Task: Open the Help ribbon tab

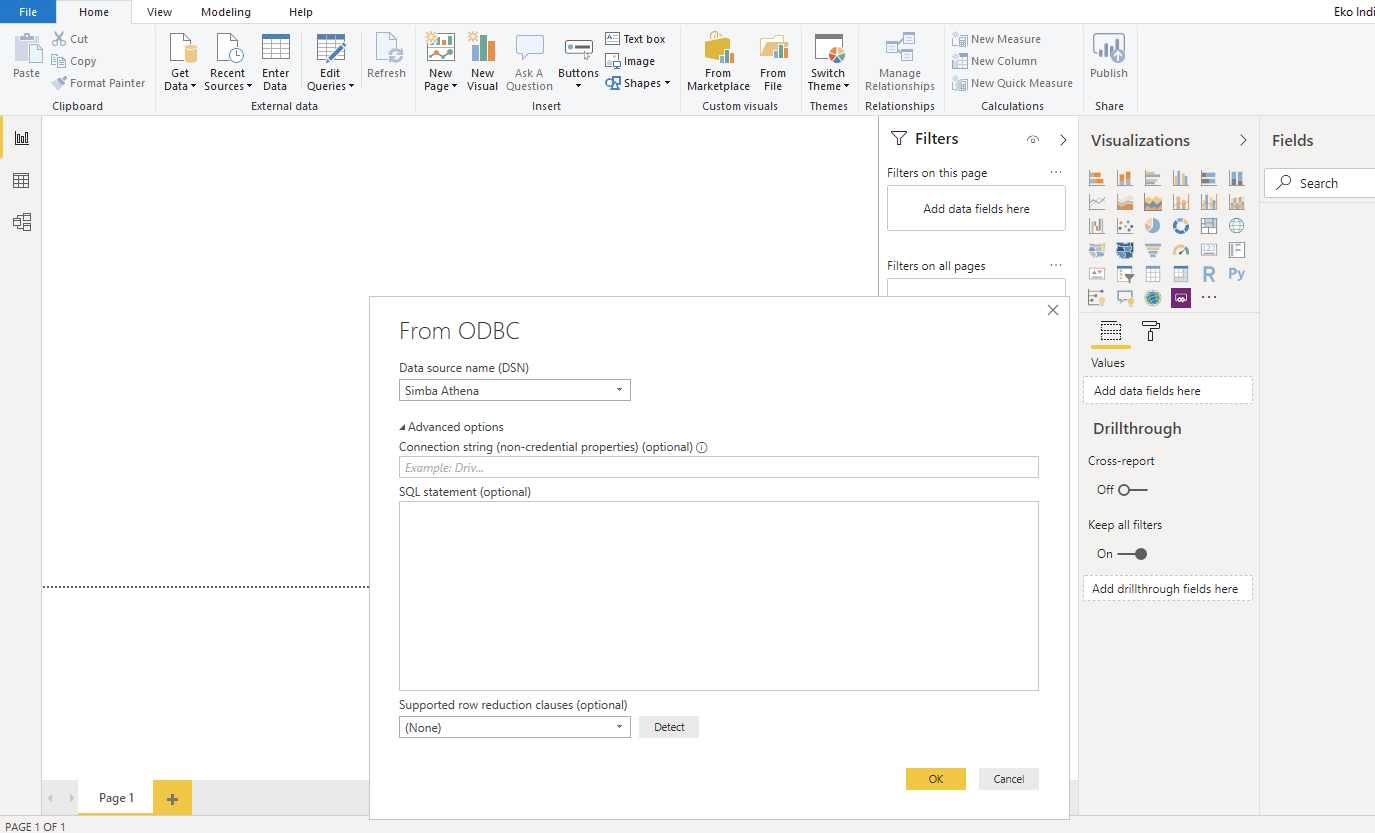Action: pyautogui.click(x=300, y=12)
